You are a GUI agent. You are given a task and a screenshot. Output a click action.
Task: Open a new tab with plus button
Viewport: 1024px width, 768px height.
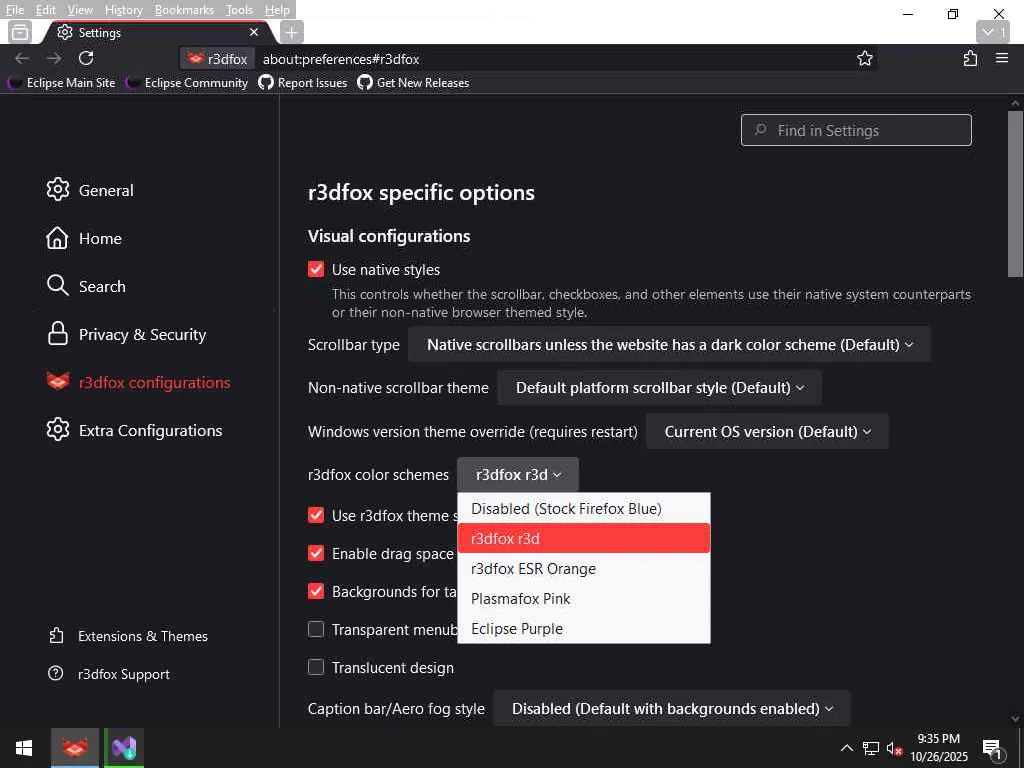tap(291, 32)
